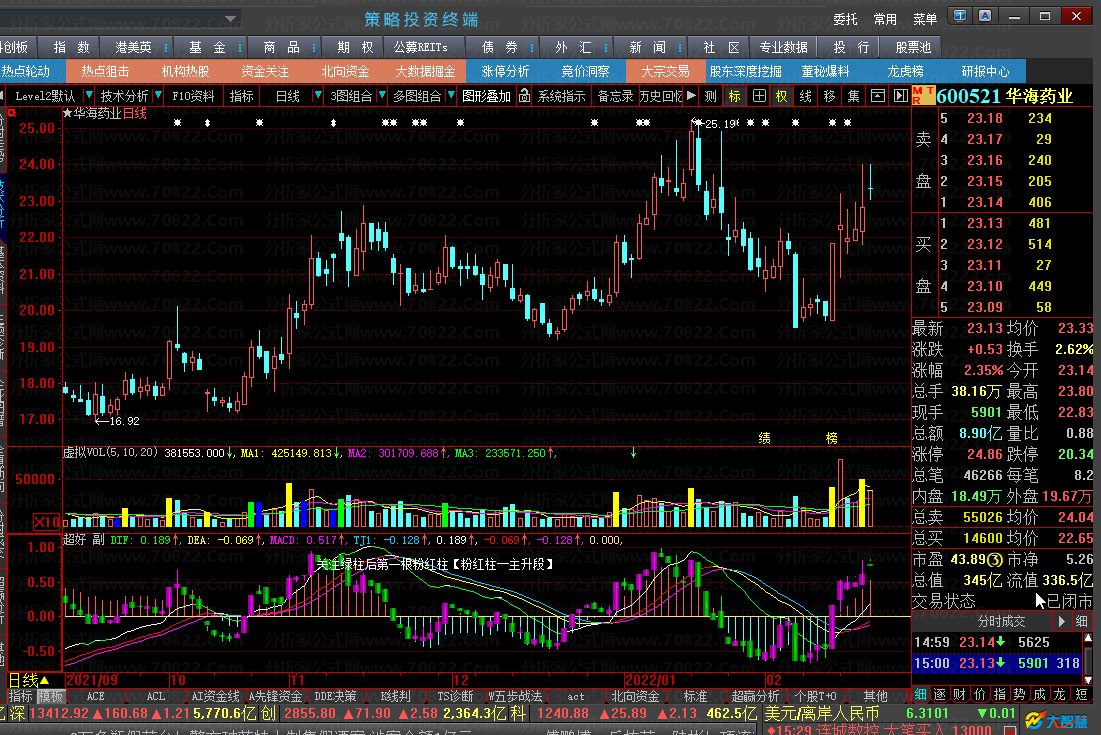The image size is (1101, 735).
Task: Click the 价 price icon
Action: click(980, 694)
